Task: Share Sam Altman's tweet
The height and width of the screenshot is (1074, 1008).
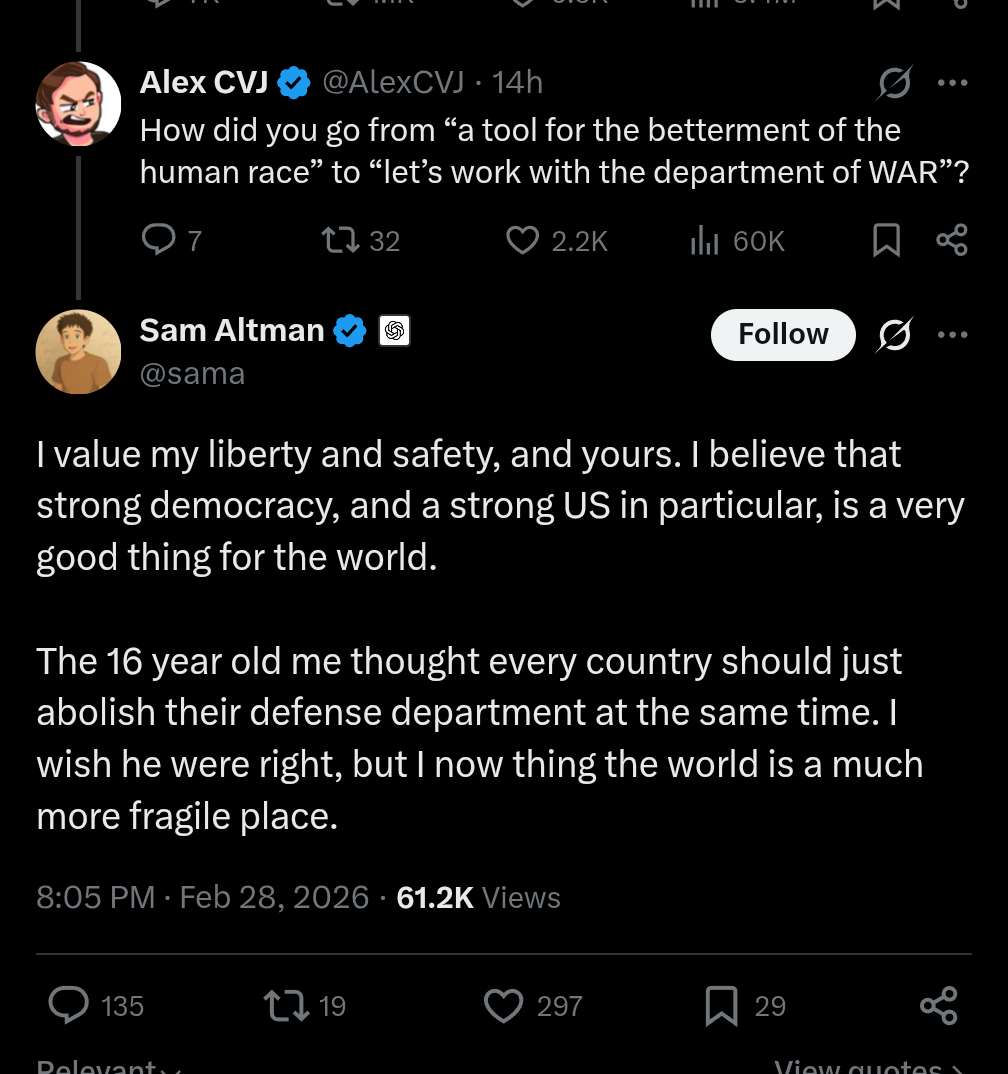Action: click(x=938, y=1005)
